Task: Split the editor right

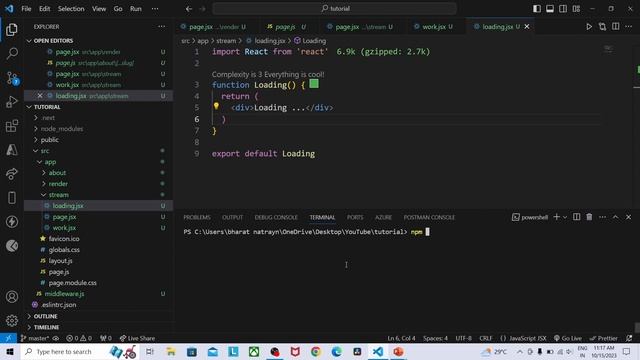Action: point(616,27)
